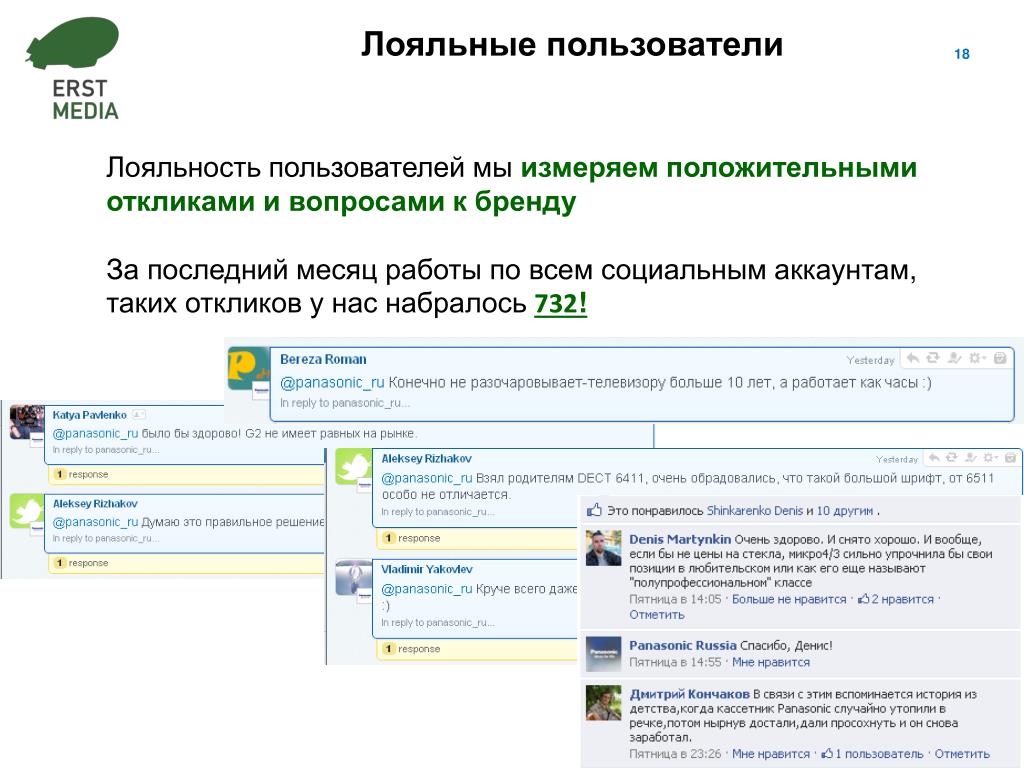Click the '2 нравится' likes count
Viewport: 1024px width, 768px height.
coord(902,599)
